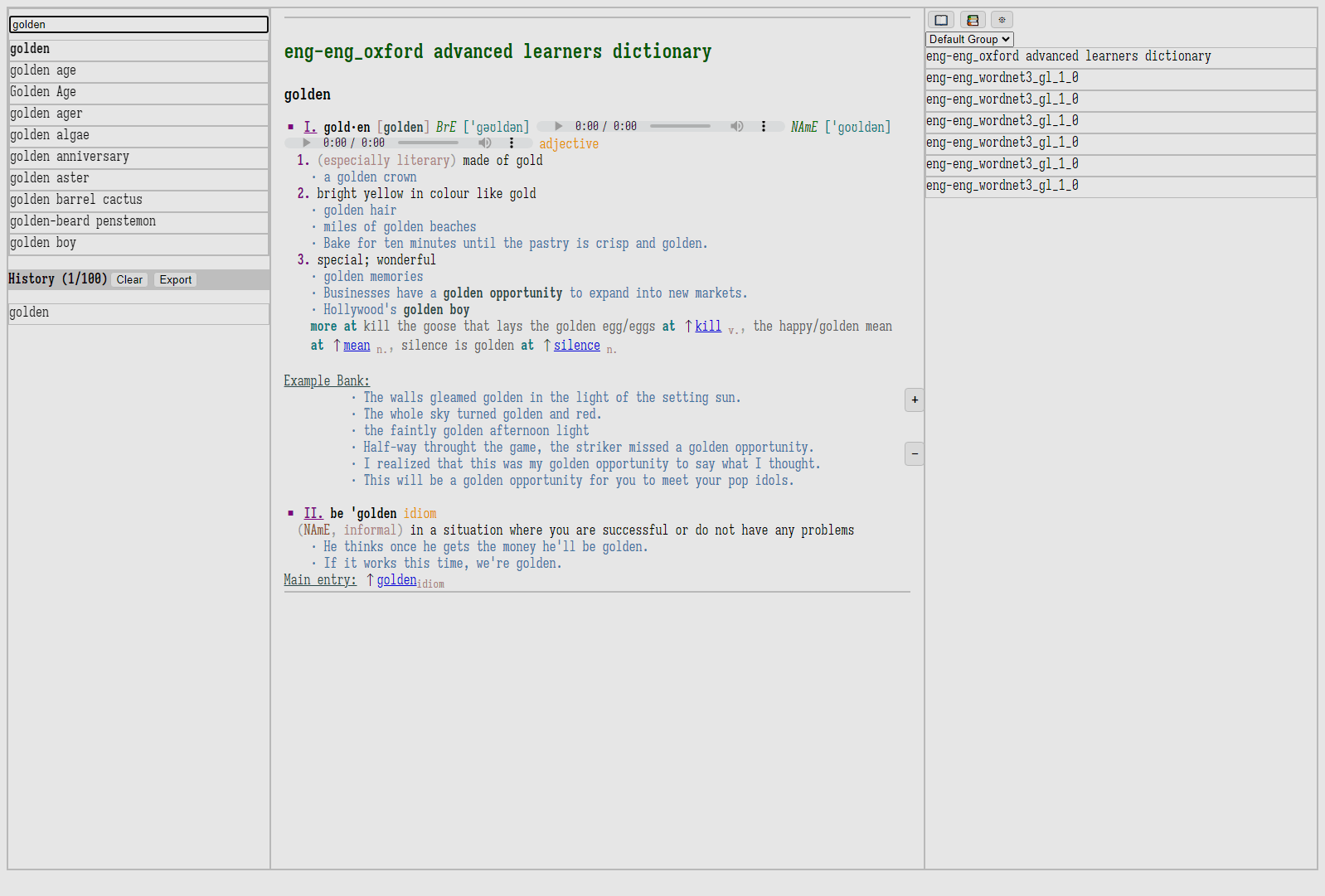The height and width of the screenshot is (896, 1325).
Task: Open the stacked books dictionaries button
Action: pos(973,20)
